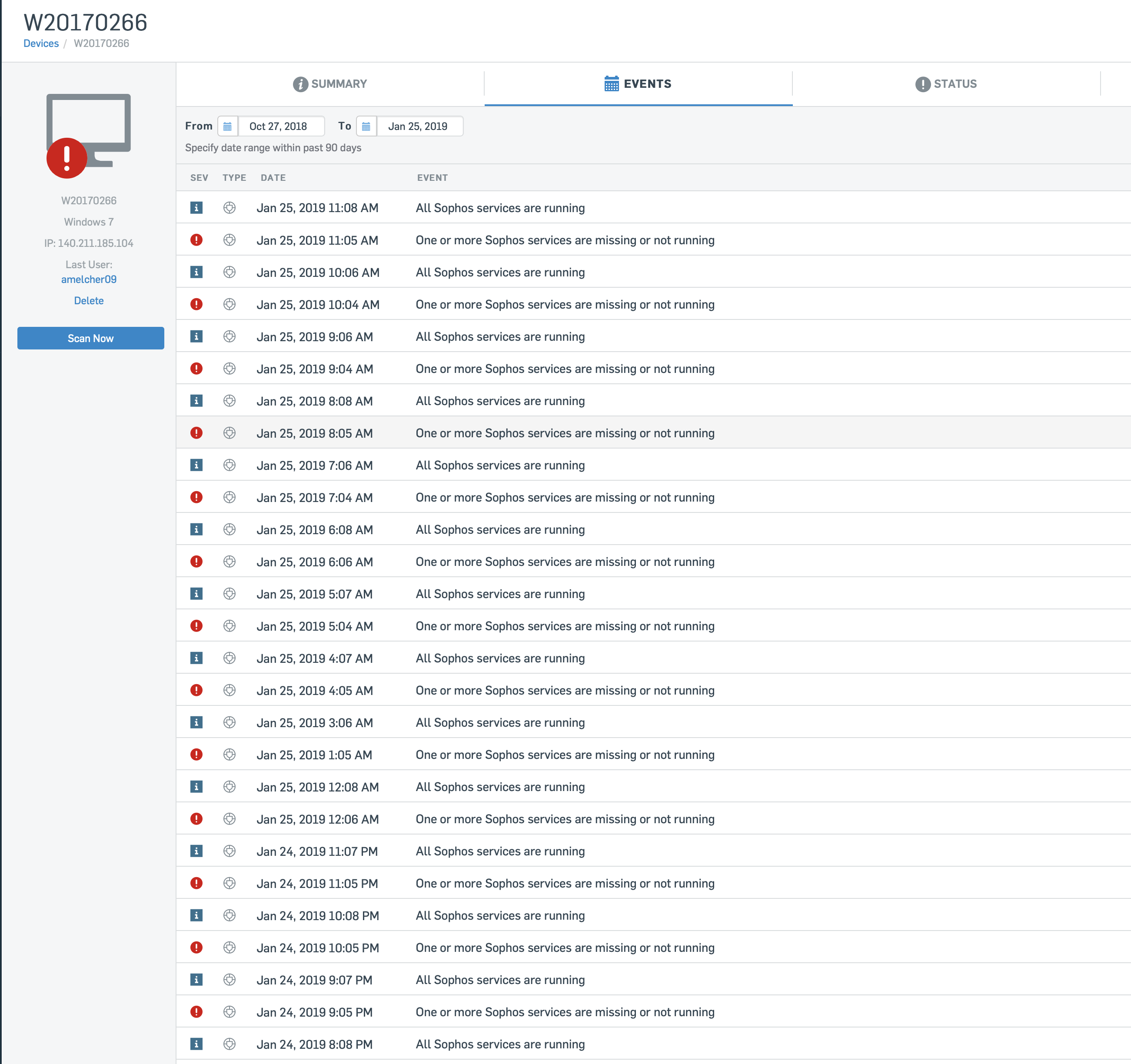Select date cell Jan 25, 2019 6:06 AM
Screen dimensions: 1131x1064
(x=315, y=562)
